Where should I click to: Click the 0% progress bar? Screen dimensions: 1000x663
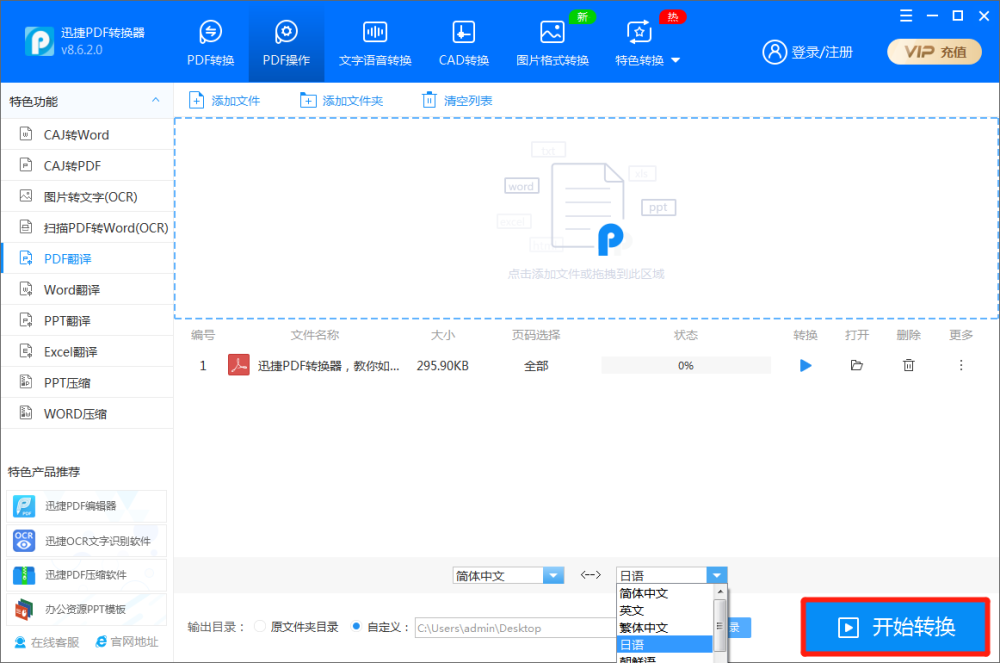[x=686, y=365]
